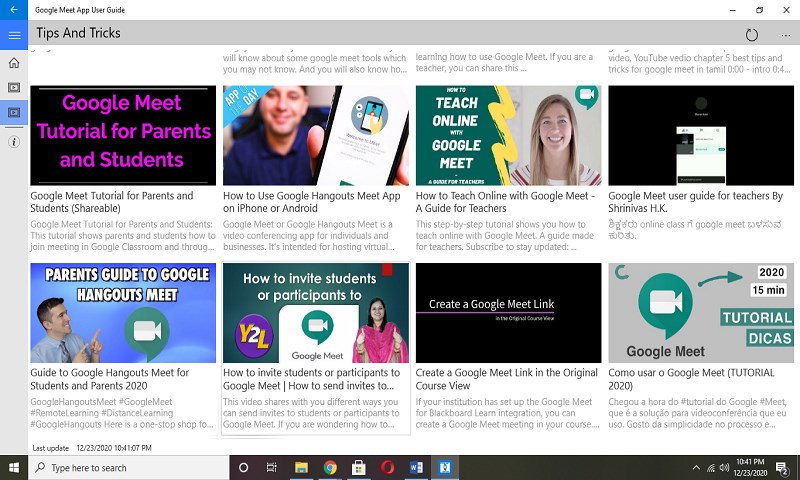Open Opera browser from the taskbar
The height and width of the screenshot is (480, 800).
coord(387,467)
